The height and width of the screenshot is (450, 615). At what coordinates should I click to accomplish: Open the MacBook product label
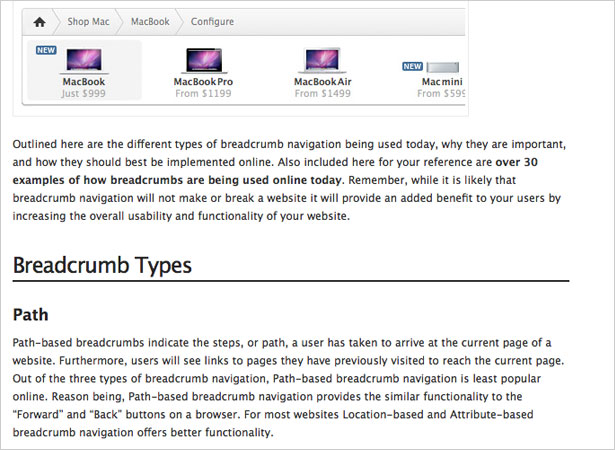[84, 82]
